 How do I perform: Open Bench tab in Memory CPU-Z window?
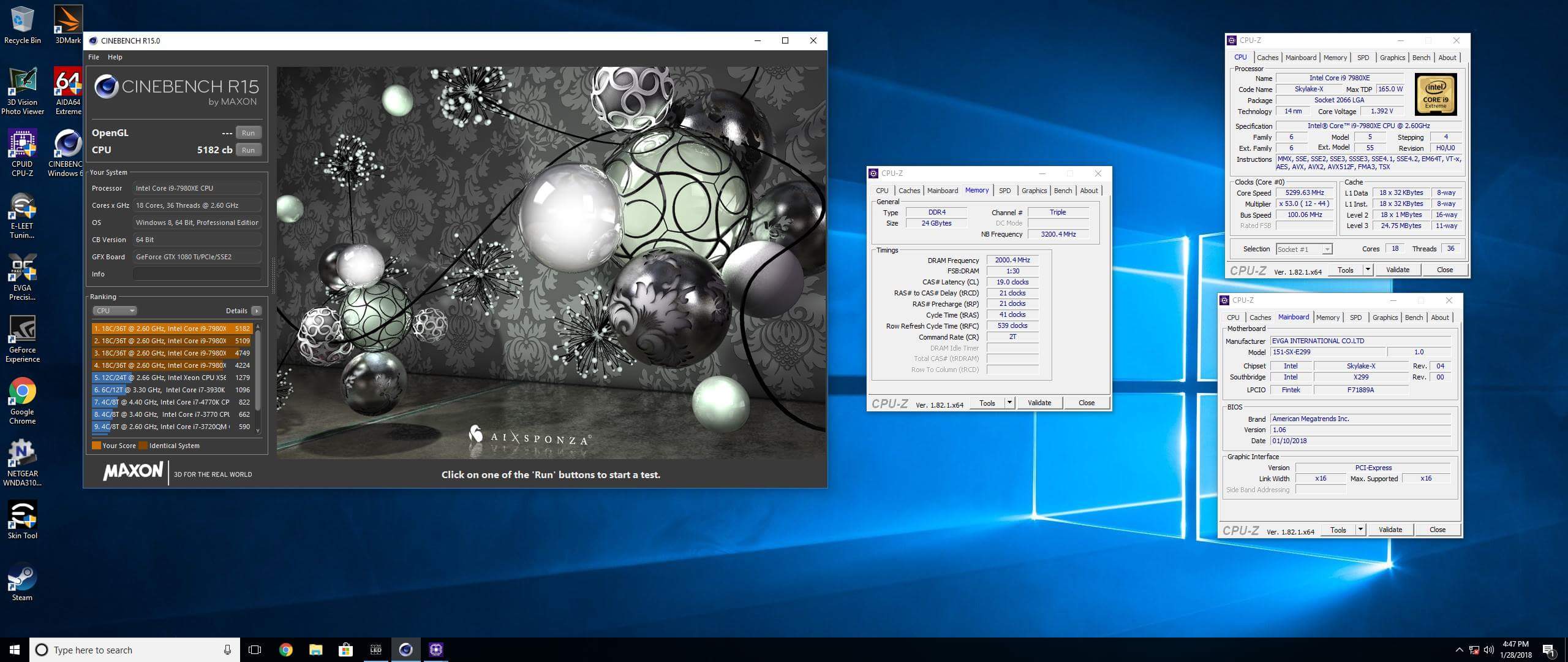[x=1063, y=191]
